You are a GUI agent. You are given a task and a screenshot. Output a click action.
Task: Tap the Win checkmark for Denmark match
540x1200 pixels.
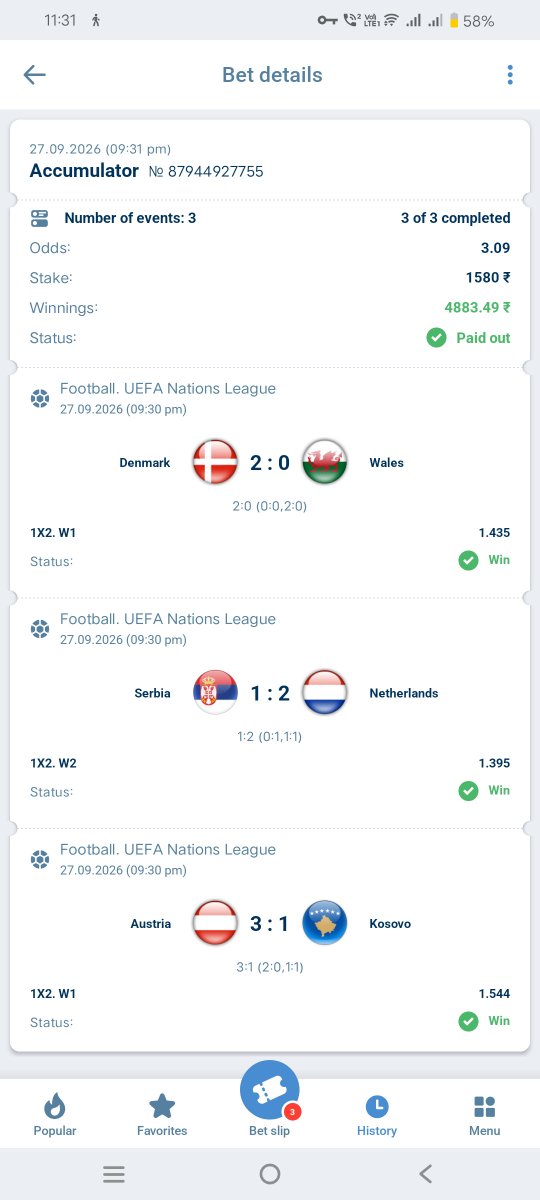coord(468,560)
